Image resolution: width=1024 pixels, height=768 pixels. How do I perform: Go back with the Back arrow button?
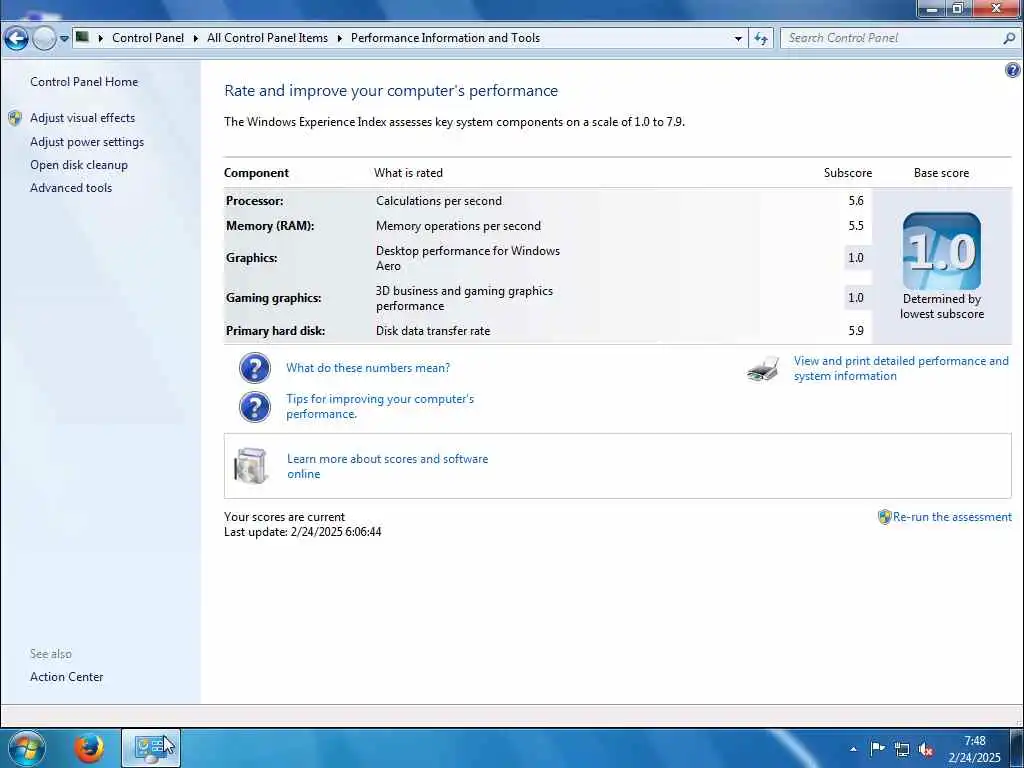[16, 38]
